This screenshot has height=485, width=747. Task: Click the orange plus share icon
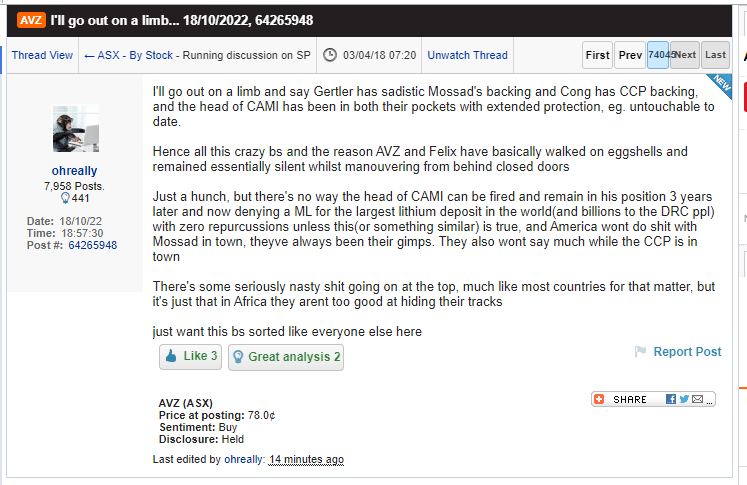tap(599, 399)
